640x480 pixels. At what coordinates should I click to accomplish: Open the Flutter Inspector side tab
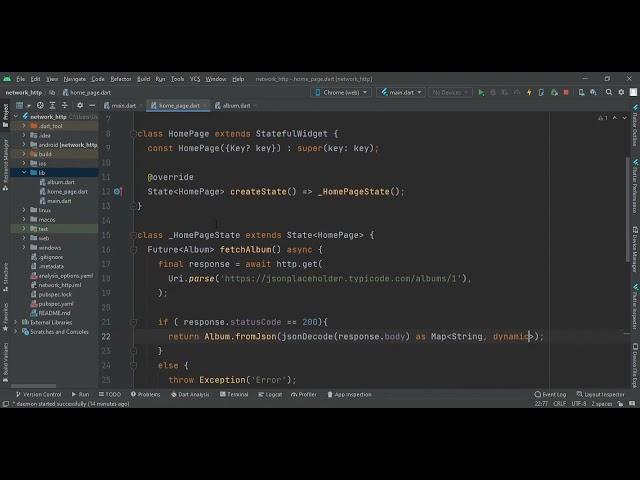coord(635,305)
